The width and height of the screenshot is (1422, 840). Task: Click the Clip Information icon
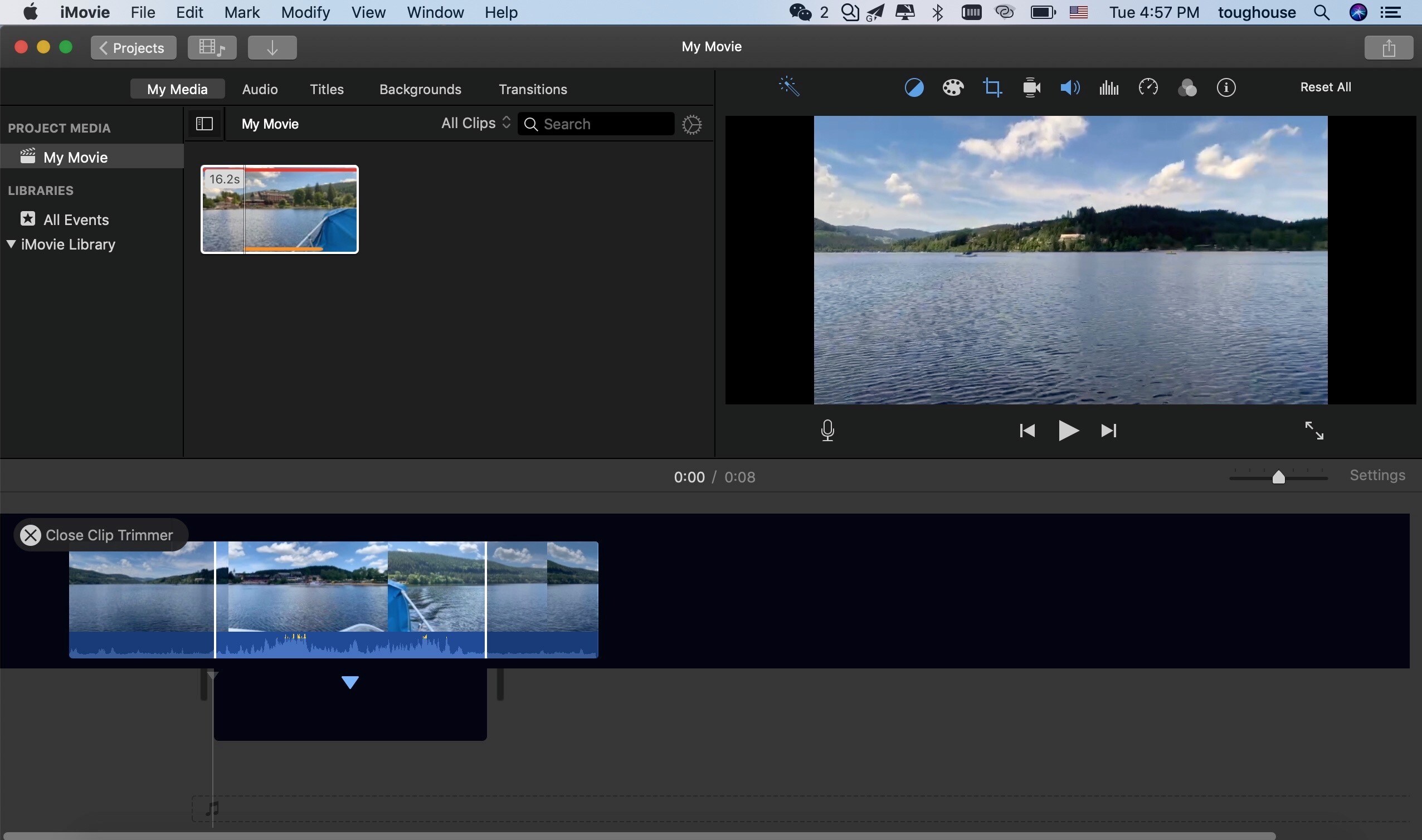[1226, 88]
